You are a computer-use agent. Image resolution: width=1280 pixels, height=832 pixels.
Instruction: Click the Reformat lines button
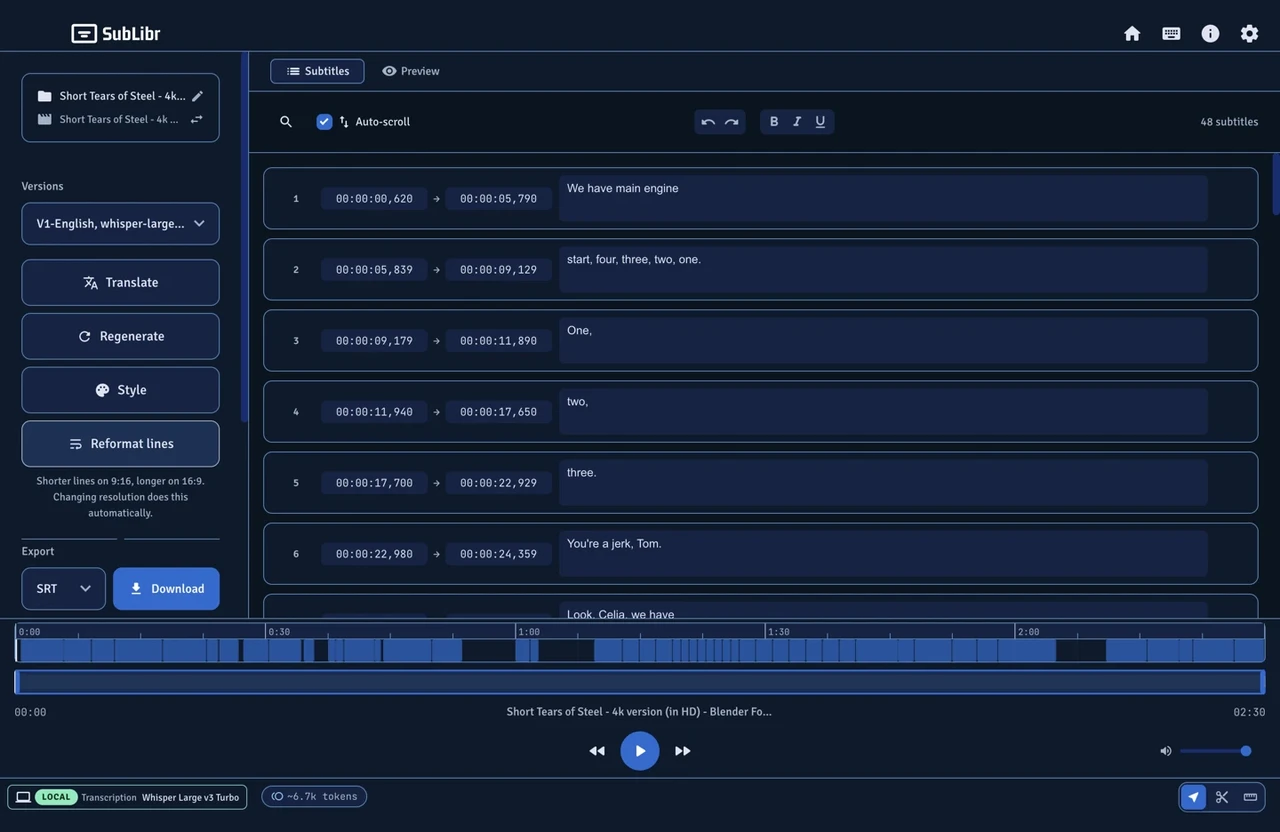click(x=120, y=444)
